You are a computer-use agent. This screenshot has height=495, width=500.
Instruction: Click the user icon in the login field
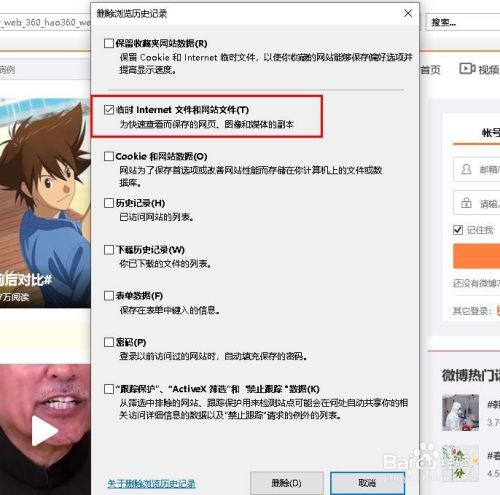pos(466,169)
